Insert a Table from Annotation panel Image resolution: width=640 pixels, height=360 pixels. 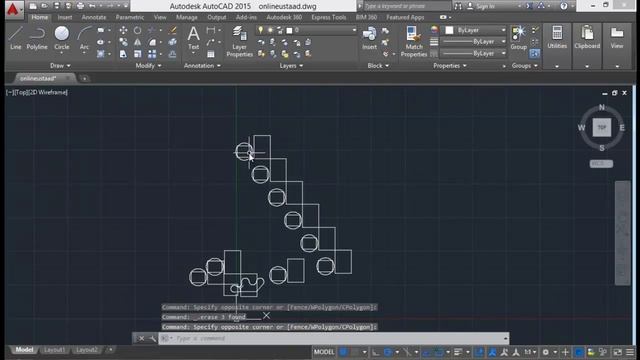pyautogui.click(x=211, y=54)
